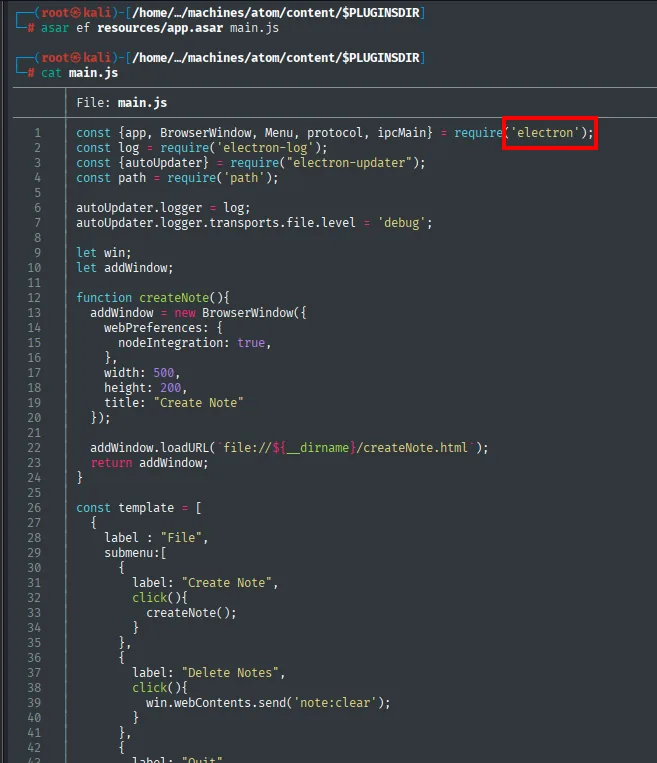657x763 pixels.
Task: Click 'autoUpdater.logger = log;' line
Action: coord(163,208)
